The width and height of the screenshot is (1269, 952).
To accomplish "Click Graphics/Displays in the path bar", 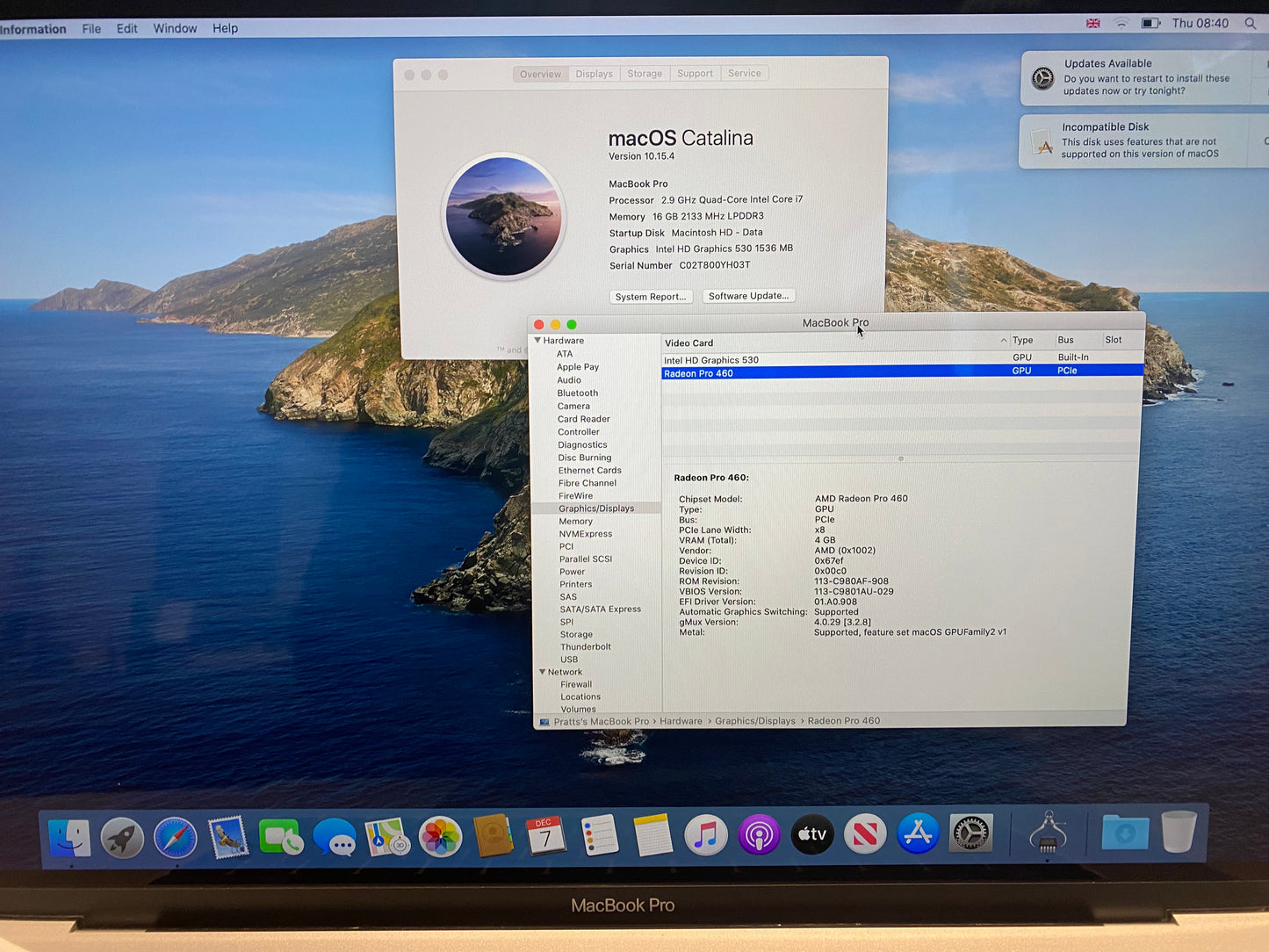I will tap(754, 721).
